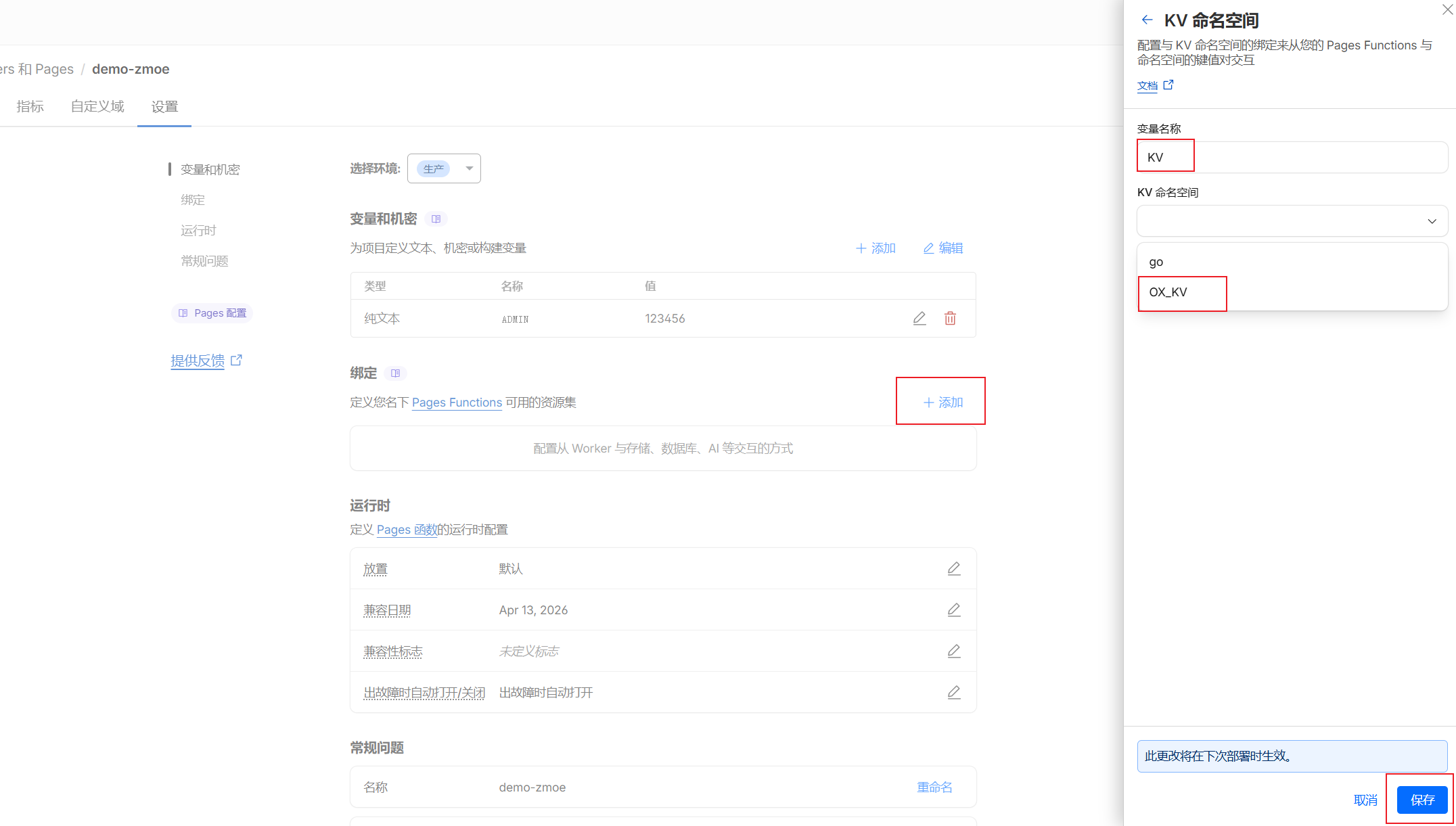Click the back arrow beside KV 命名空间
The image size is (1456, 826).
tap(1147, 20)
